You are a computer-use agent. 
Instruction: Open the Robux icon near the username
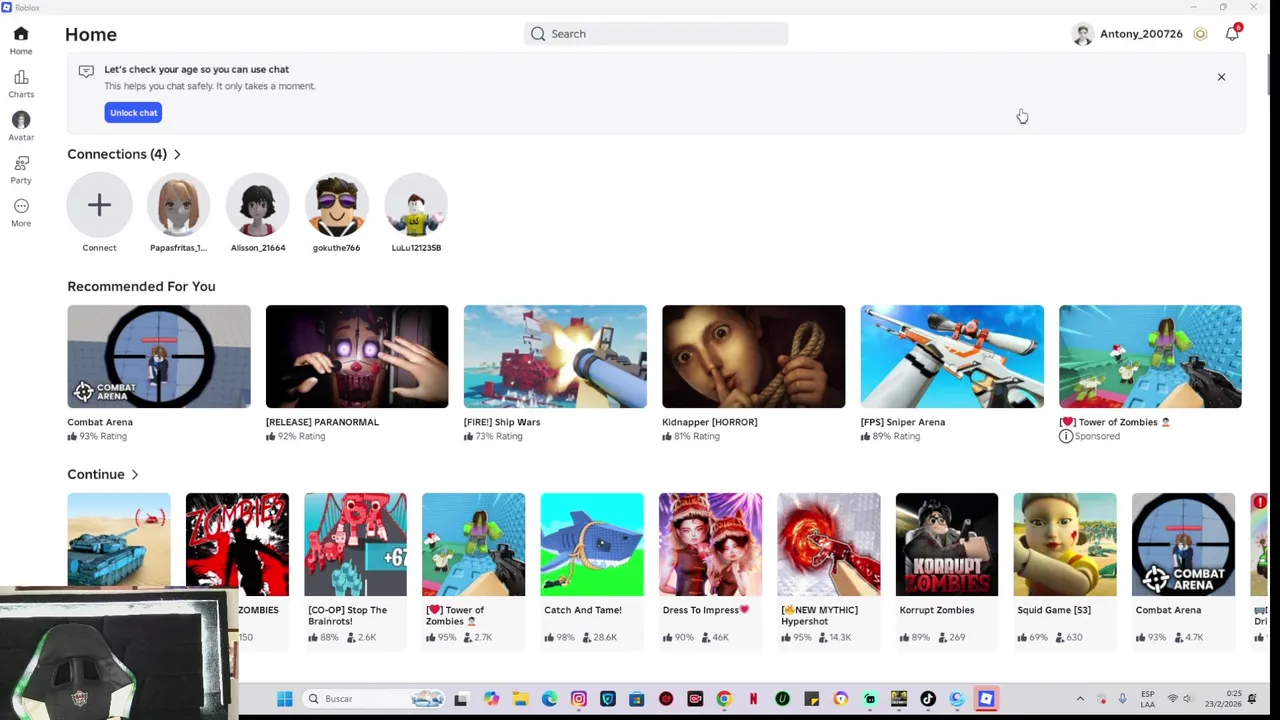[x=1200, y=34]
